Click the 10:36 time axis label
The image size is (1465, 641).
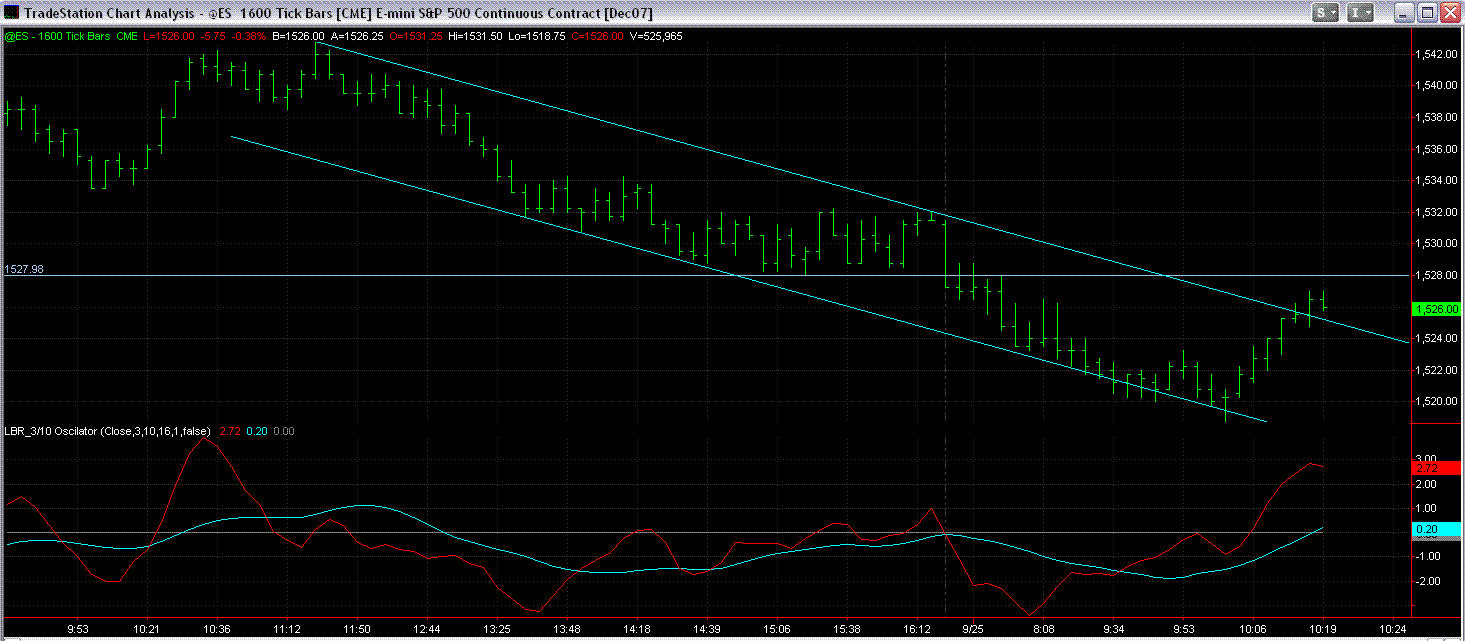[x=216, y=629]
